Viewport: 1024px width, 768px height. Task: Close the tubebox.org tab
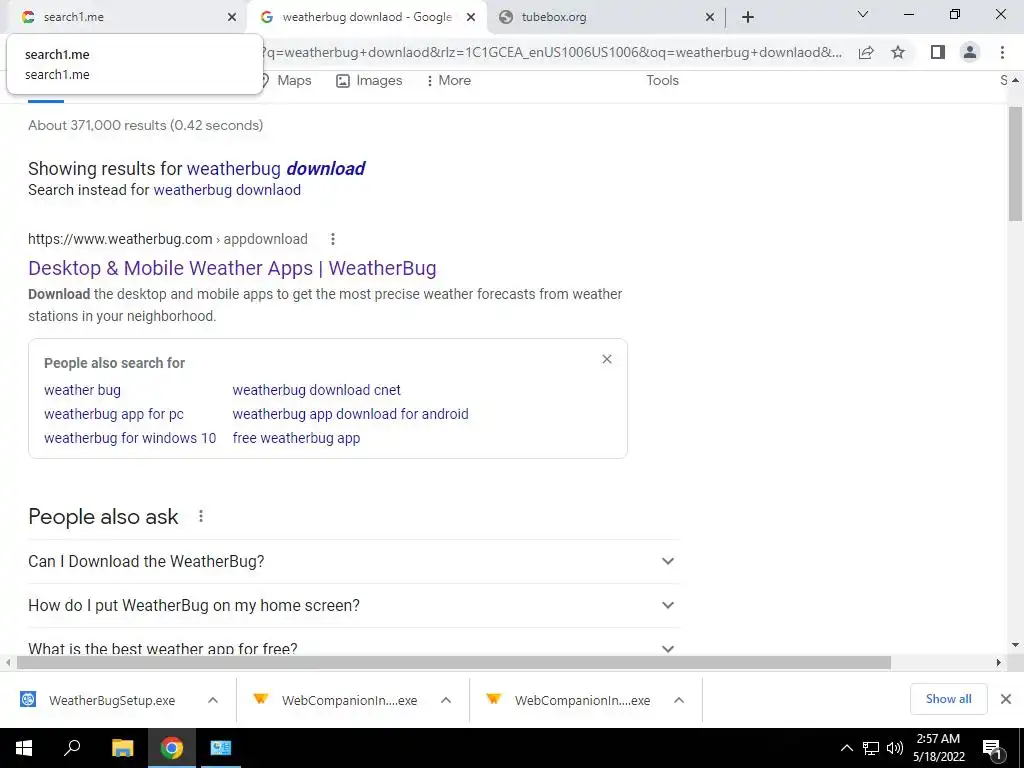pos(710,17)
